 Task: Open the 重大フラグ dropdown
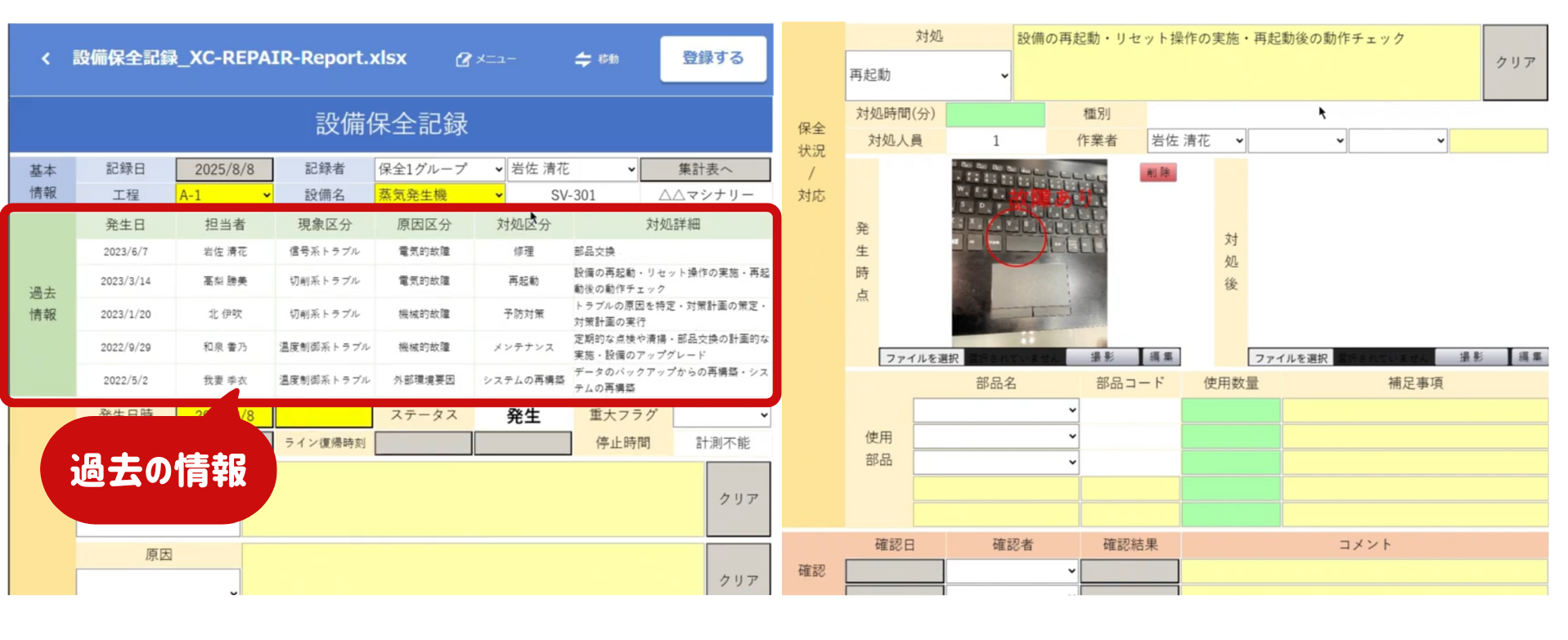click(x=721, y=415)
